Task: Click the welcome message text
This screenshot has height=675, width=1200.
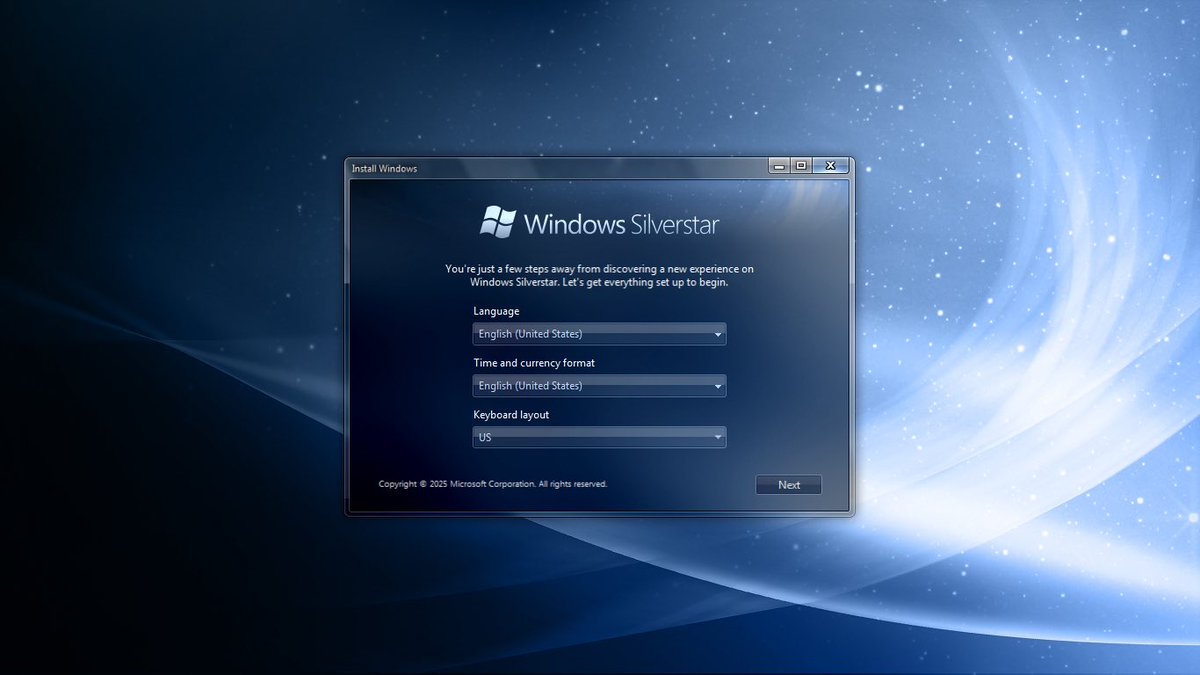Action: tap(599, 275)
